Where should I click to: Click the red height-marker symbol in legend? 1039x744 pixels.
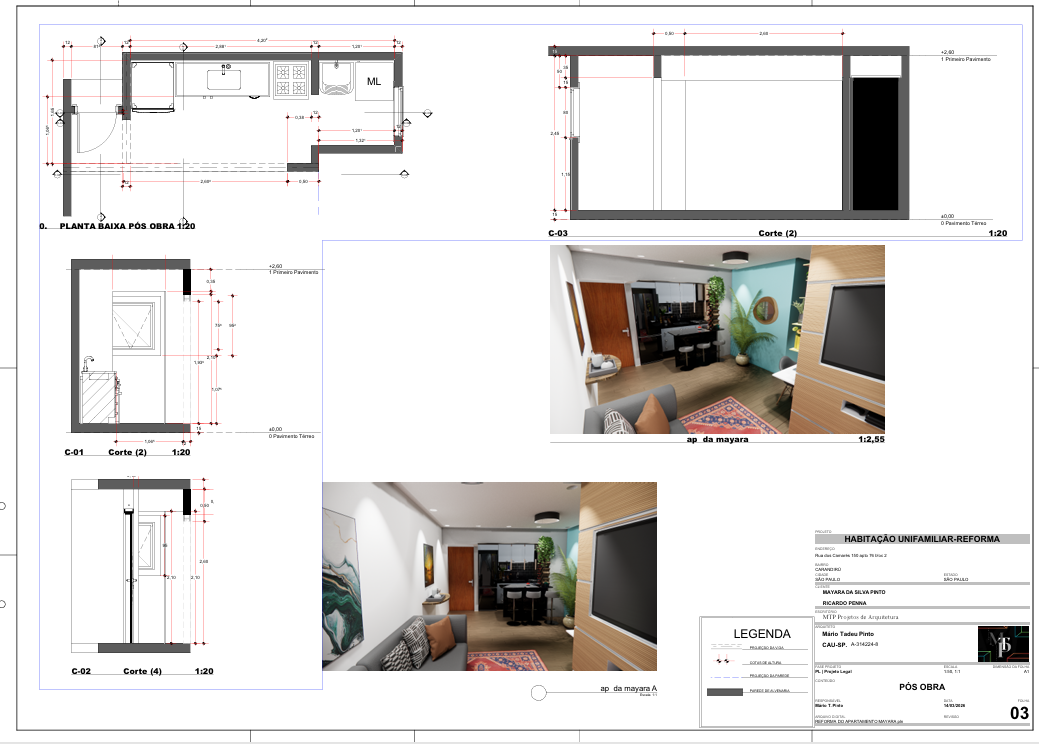(x=722, y=661)
